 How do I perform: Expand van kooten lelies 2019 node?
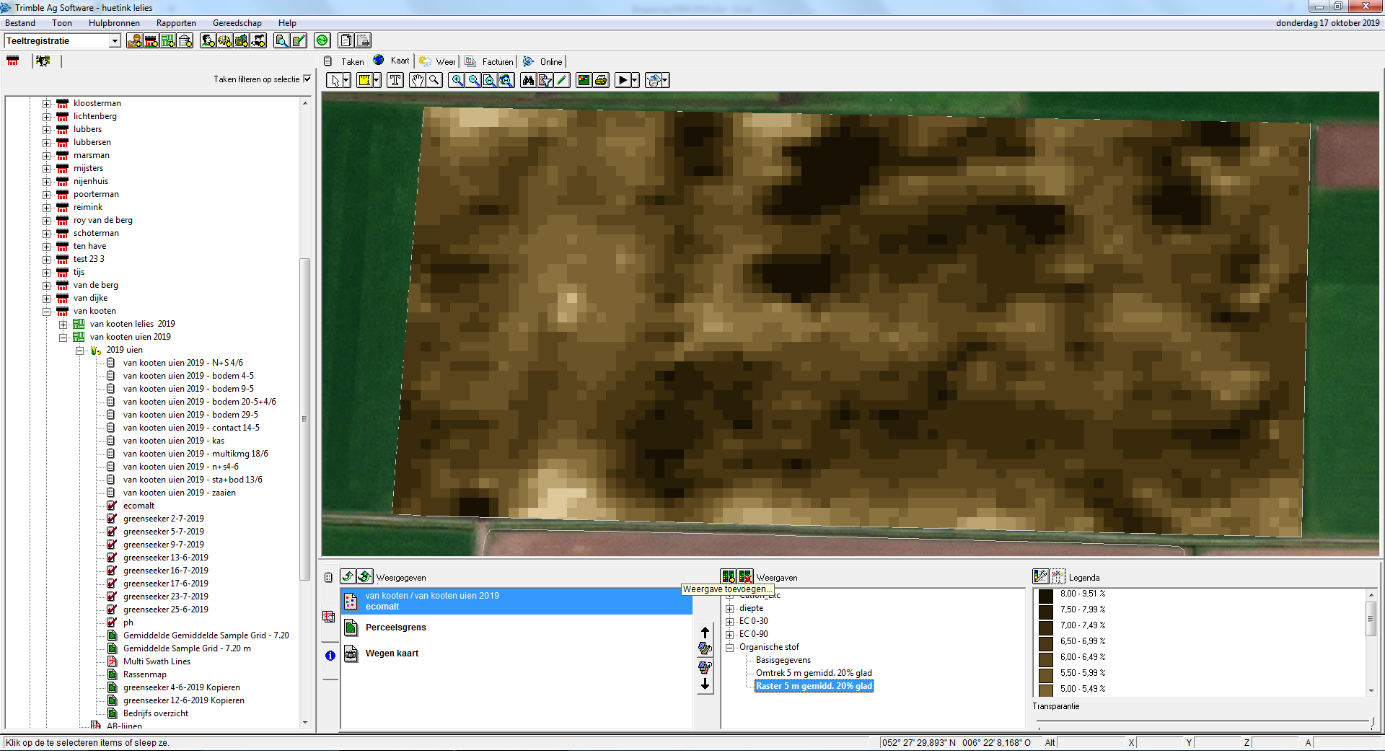point(63,324)
